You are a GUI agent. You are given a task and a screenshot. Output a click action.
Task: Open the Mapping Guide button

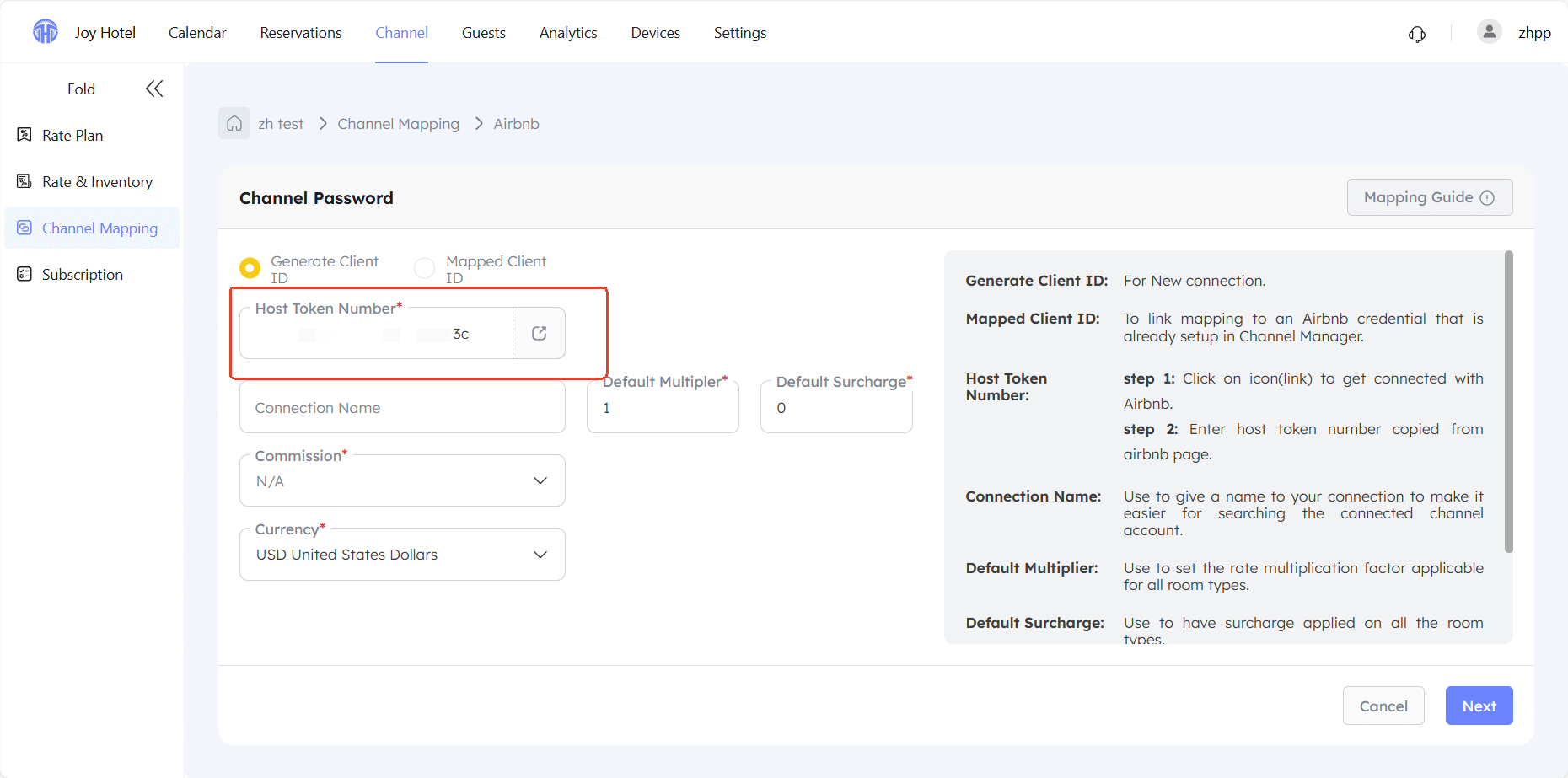pyautogui.click(x=1430, y=197)
